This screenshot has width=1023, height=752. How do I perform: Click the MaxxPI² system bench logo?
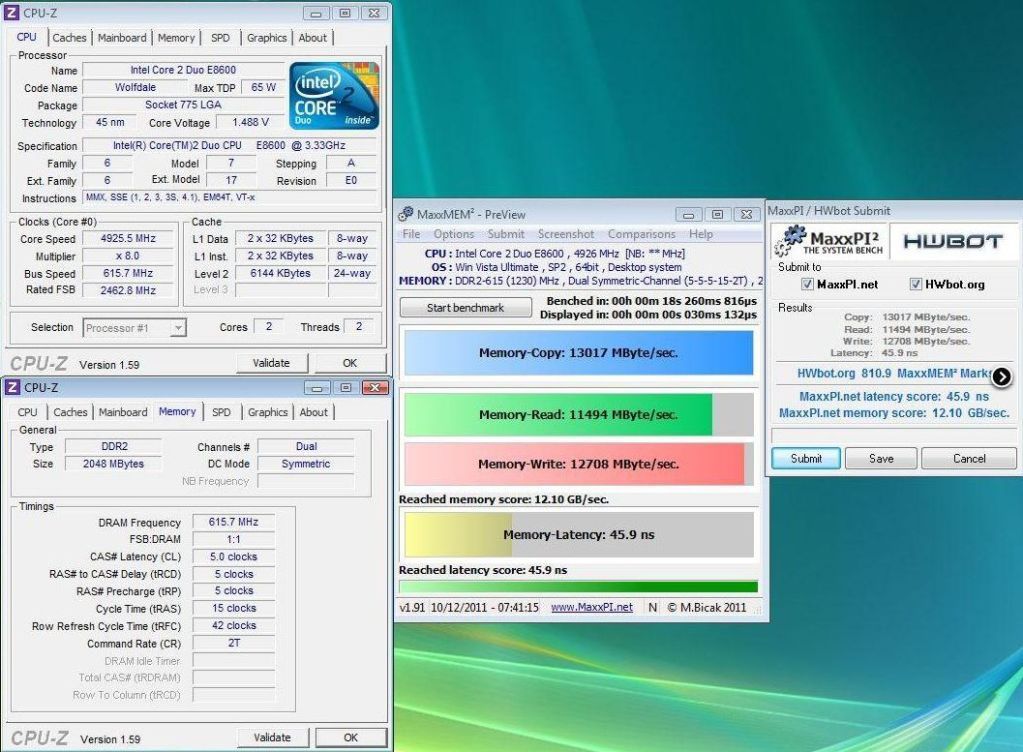pyautogui.click(x=829, y=241)
